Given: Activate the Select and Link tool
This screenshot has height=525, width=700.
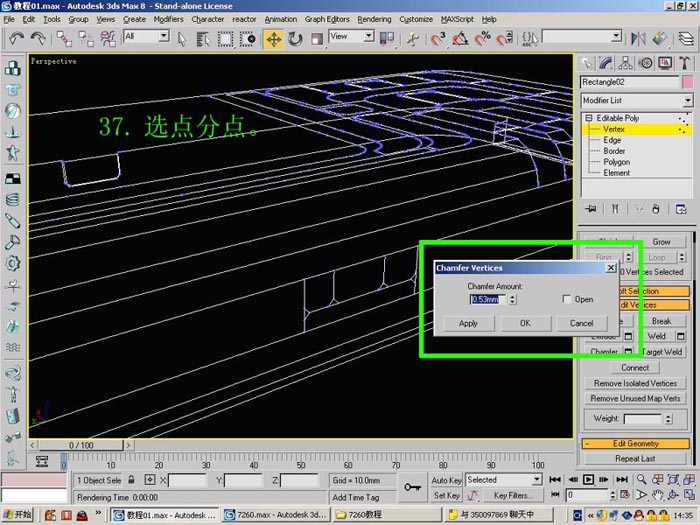Looking at the screenshot, I should [64, 39].
